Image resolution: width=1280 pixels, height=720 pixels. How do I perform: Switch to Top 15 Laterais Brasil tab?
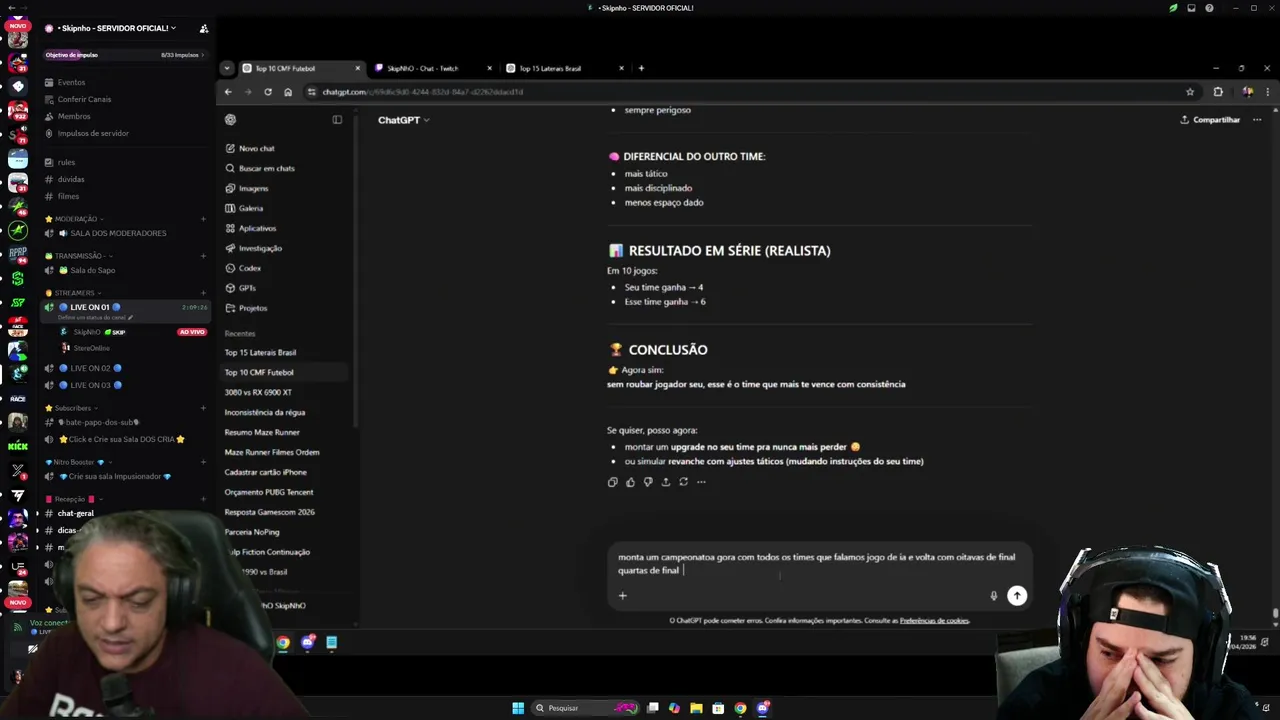click(x=564, y=68)
